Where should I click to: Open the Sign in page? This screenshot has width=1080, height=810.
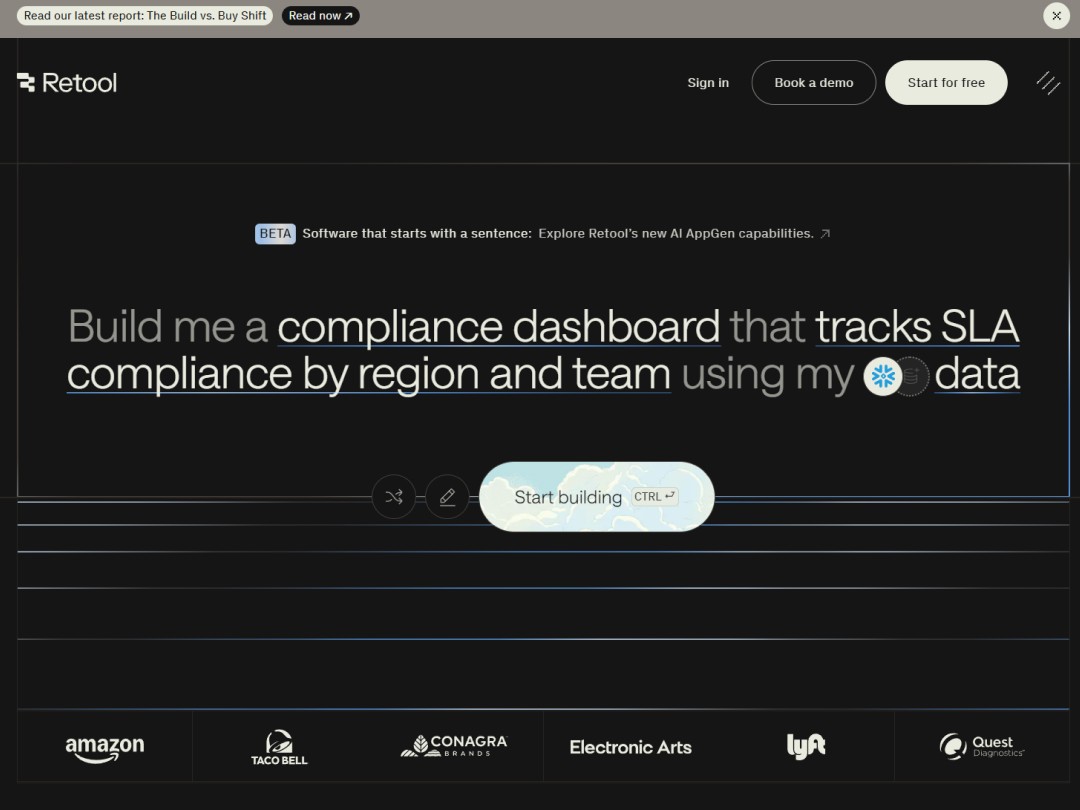tap(708, 82)
